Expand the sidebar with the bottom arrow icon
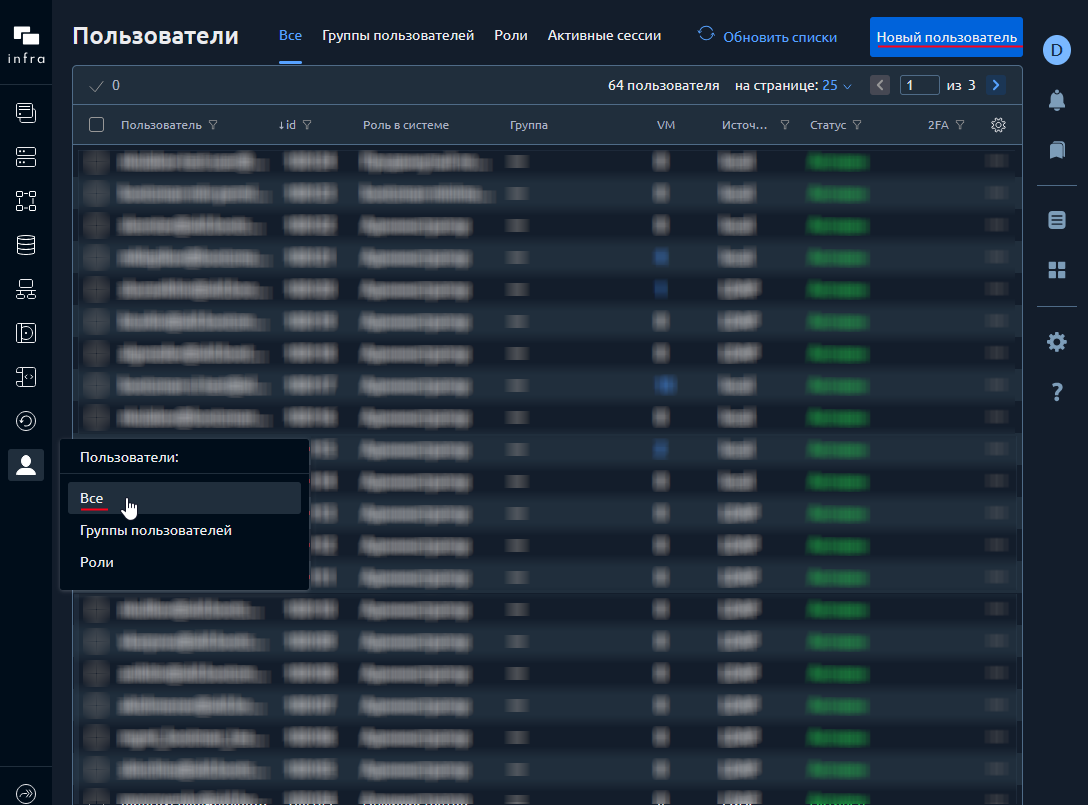The image size is (1088, 805). point(26,793)
